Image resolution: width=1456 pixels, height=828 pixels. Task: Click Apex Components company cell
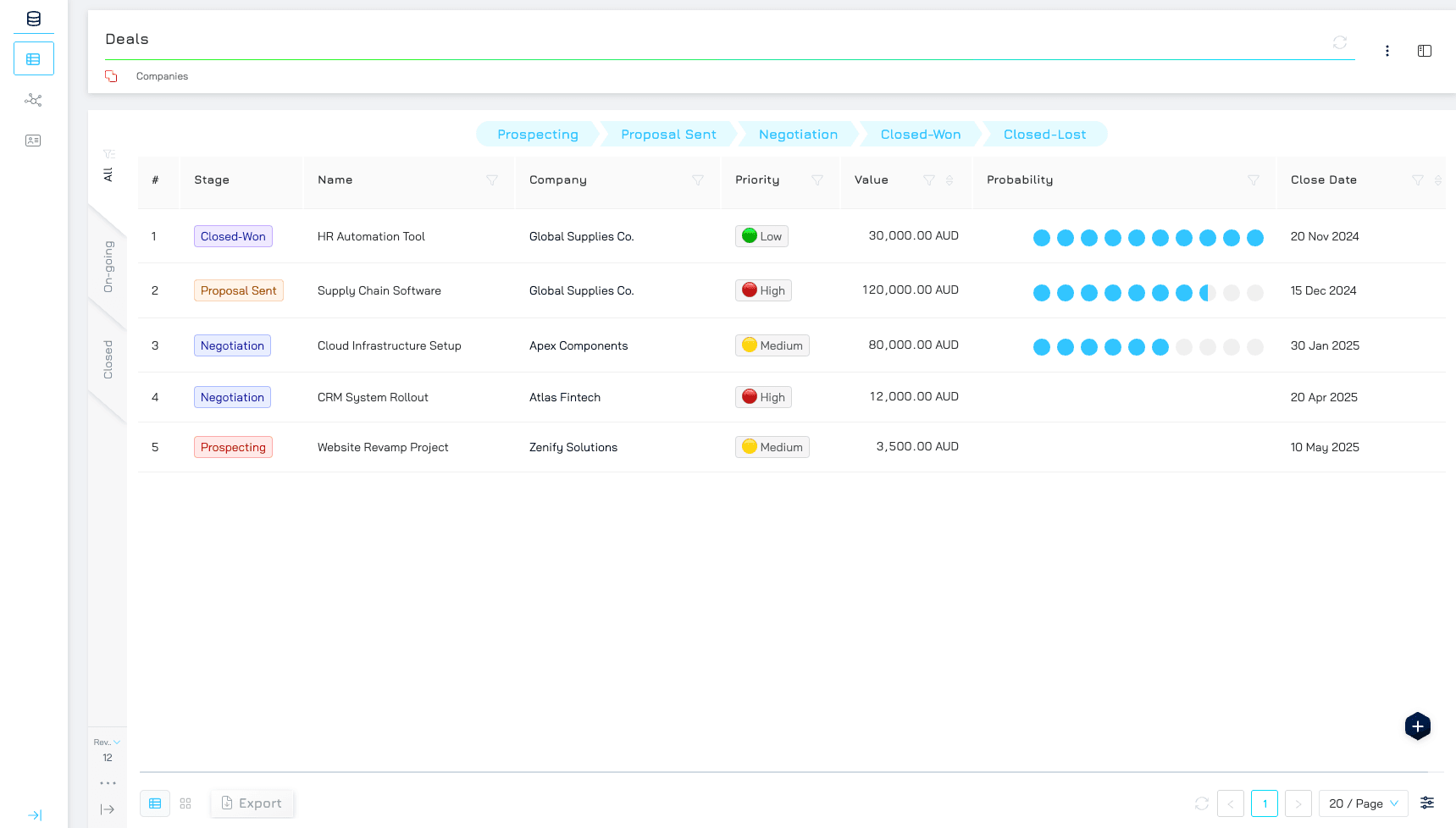tap(579, 345)
